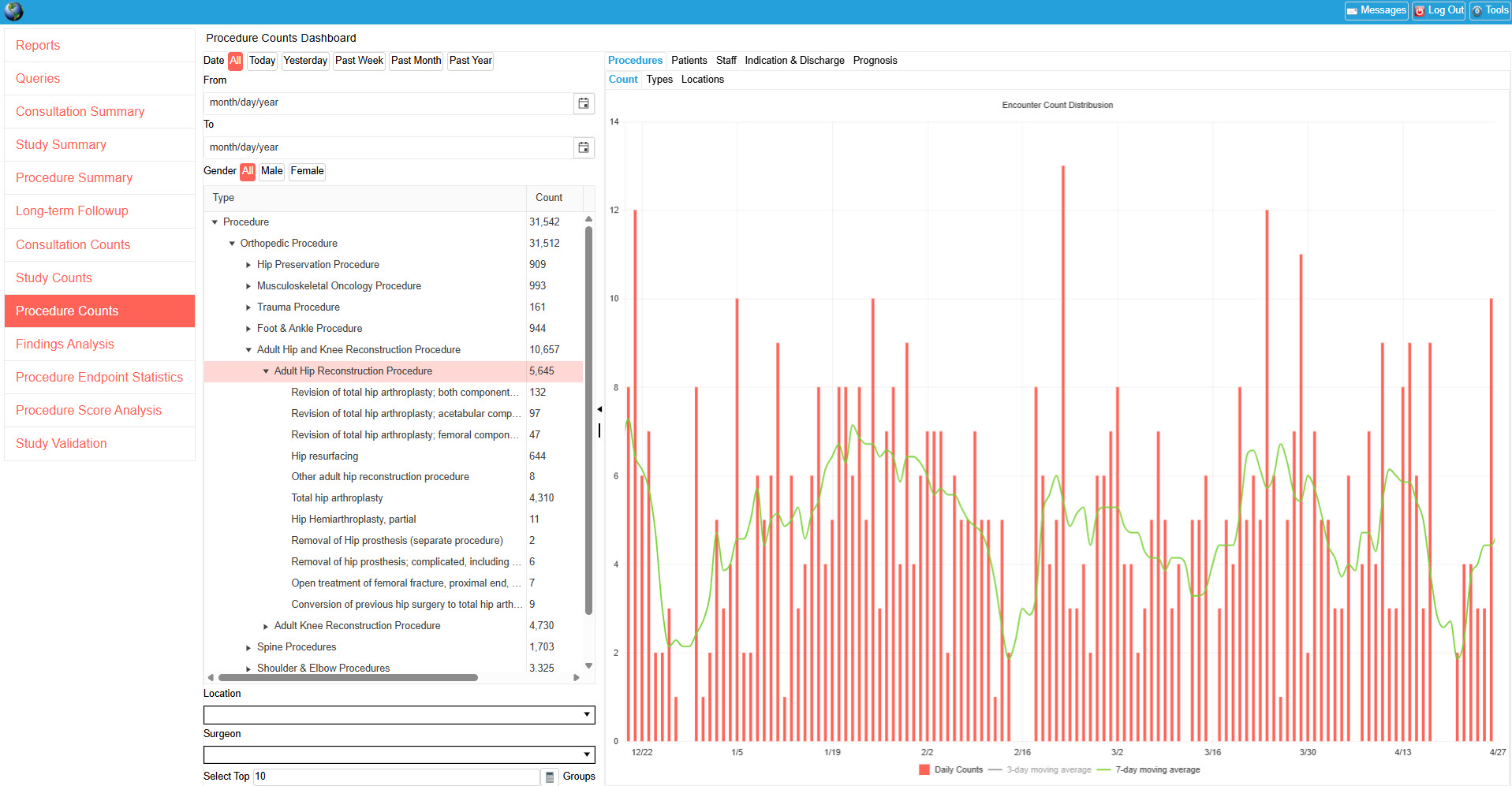Image resolution: width=1512 pixels, height=786 pixels.
Task: Select the Hip resurfacing row
Action: point(394,456)
